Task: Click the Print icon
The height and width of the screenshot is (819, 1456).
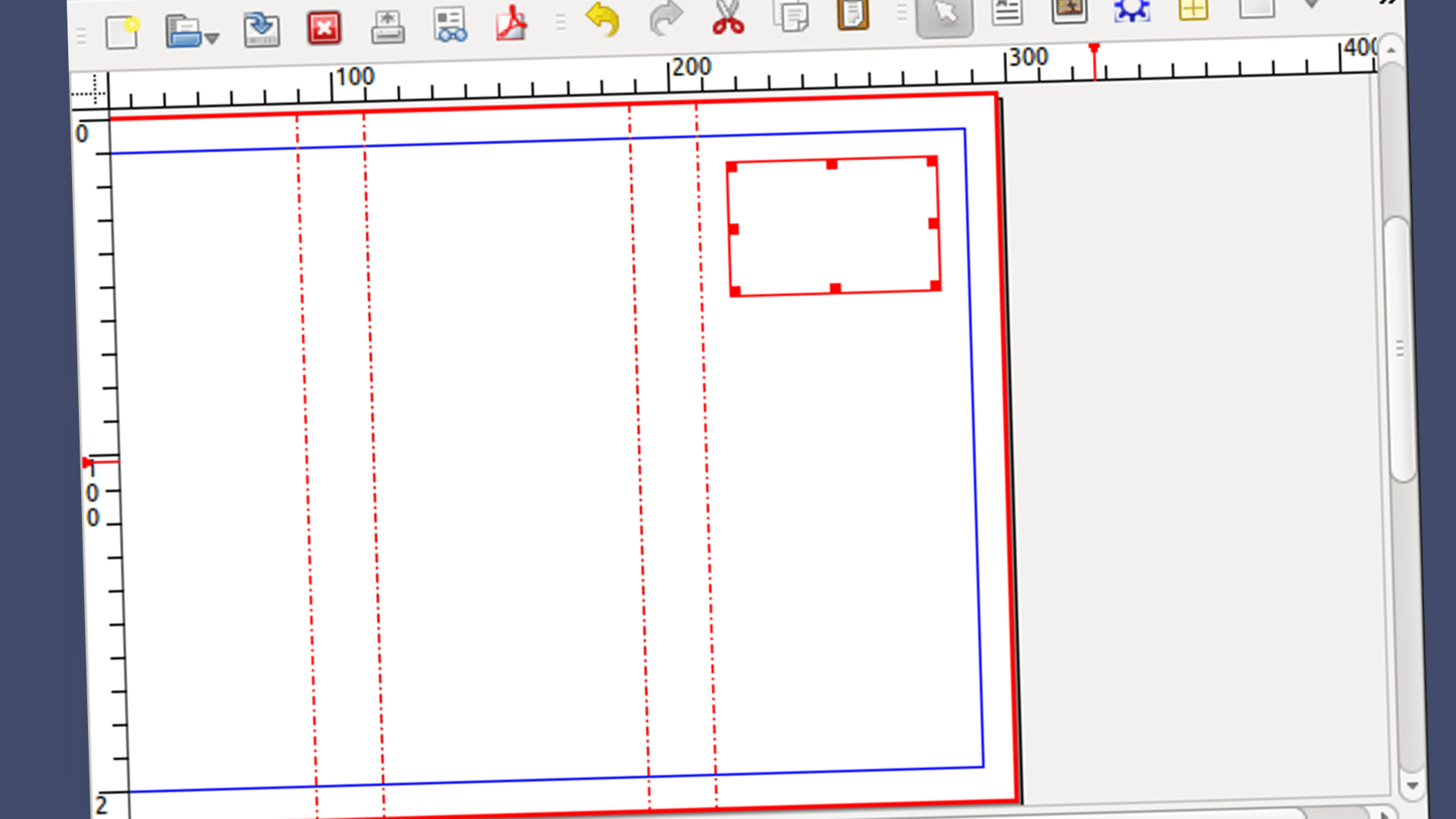Action: point(388,27)
